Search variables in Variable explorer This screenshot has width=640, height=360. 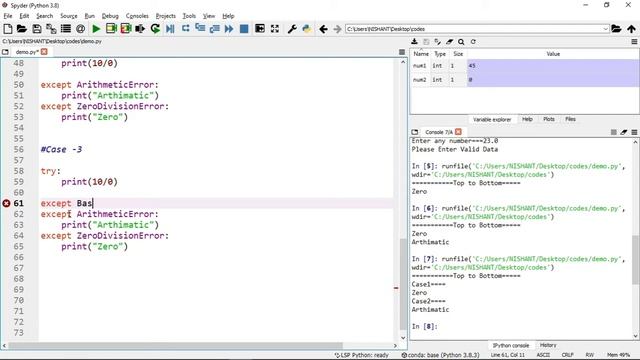pyautogui.click(x=461, y=42)
